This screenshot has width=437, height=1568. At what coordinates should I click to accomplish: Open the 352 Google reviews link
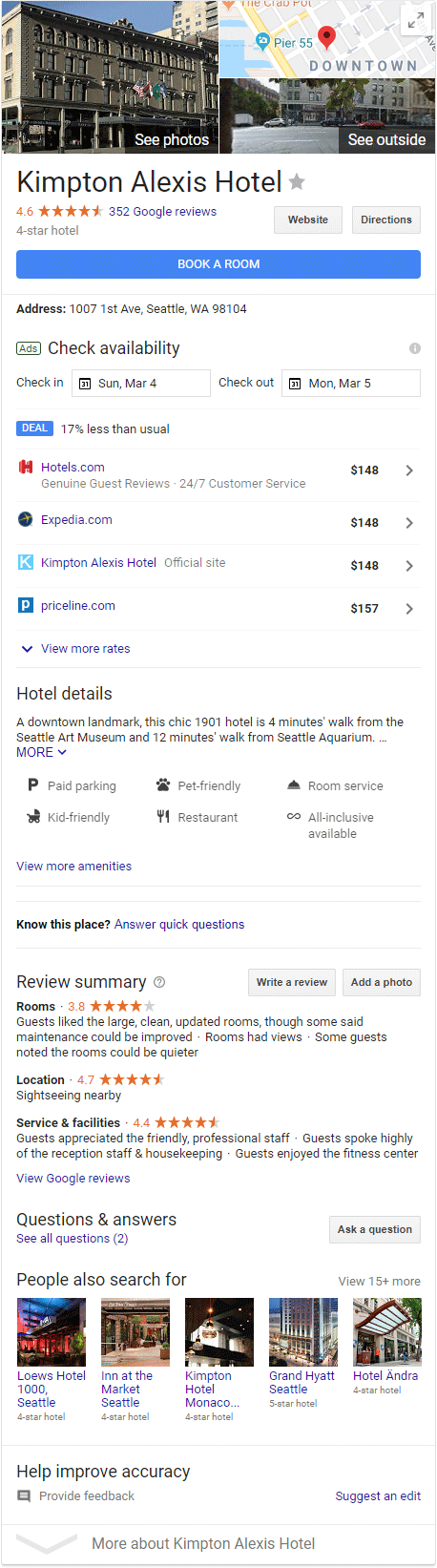click(162, 212)
